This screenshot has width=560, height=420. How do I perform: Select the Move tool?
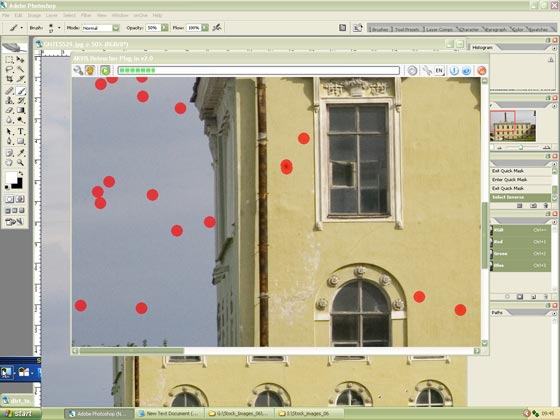click(21, 60)
